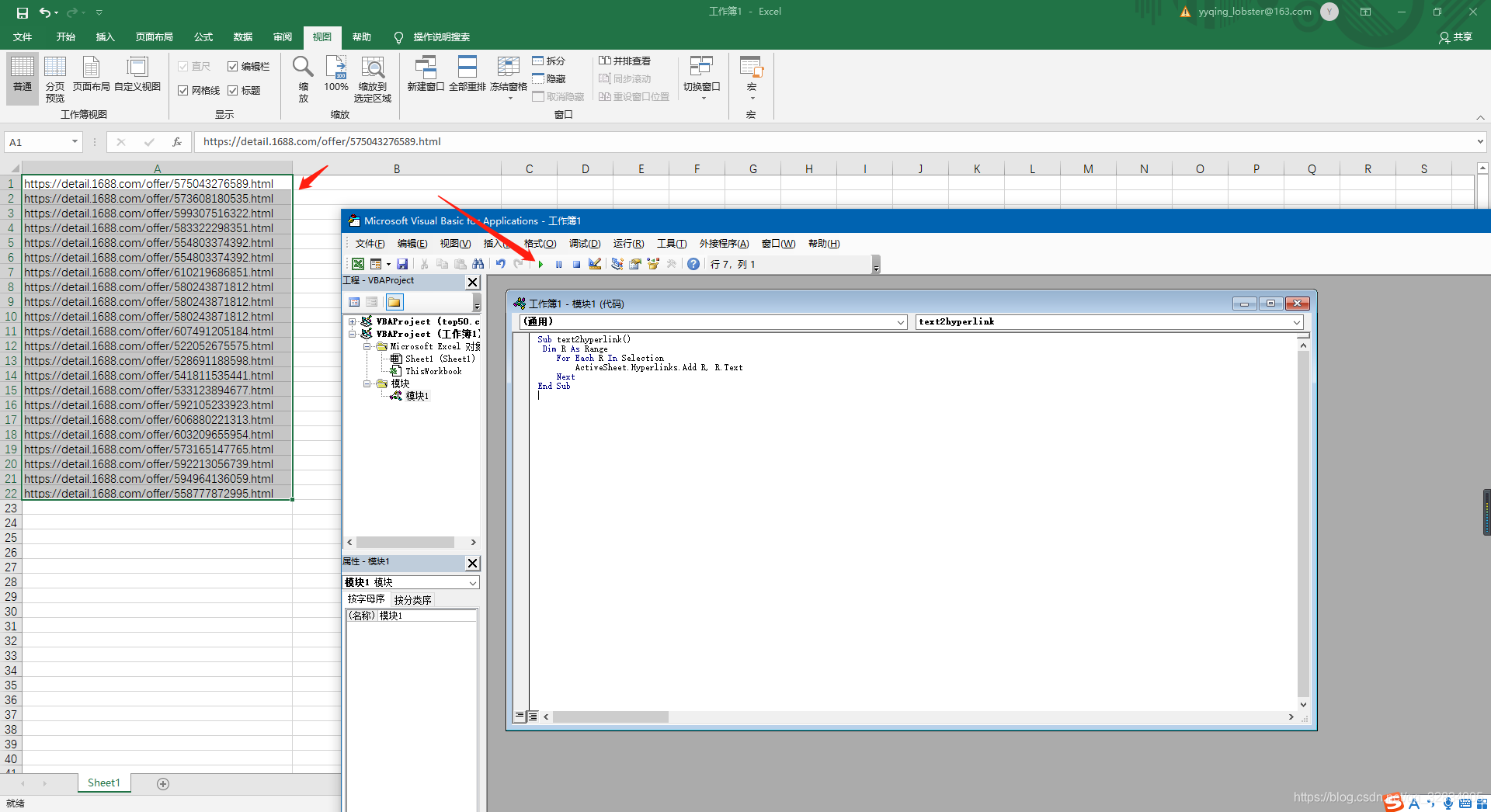Collapse the Microsoft Excel 对象 folder
The height and width of the screenshot is (812, 1491).
367,346
